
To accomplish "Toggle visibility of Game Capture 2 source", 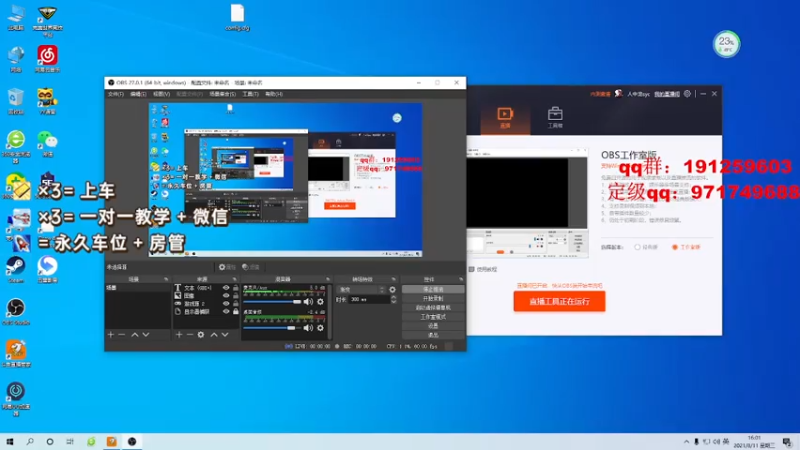I will point(226,303).
